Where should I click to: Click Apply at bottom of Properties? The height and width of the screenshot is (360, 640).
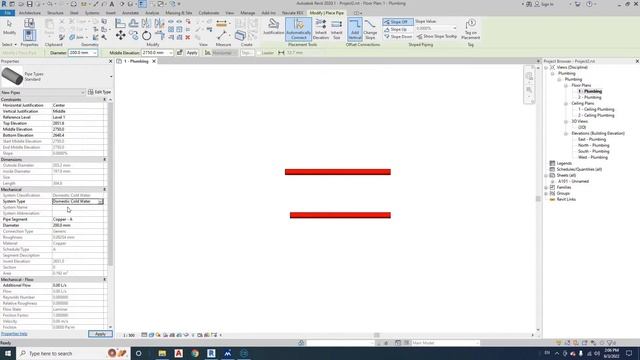coord(100,334)
